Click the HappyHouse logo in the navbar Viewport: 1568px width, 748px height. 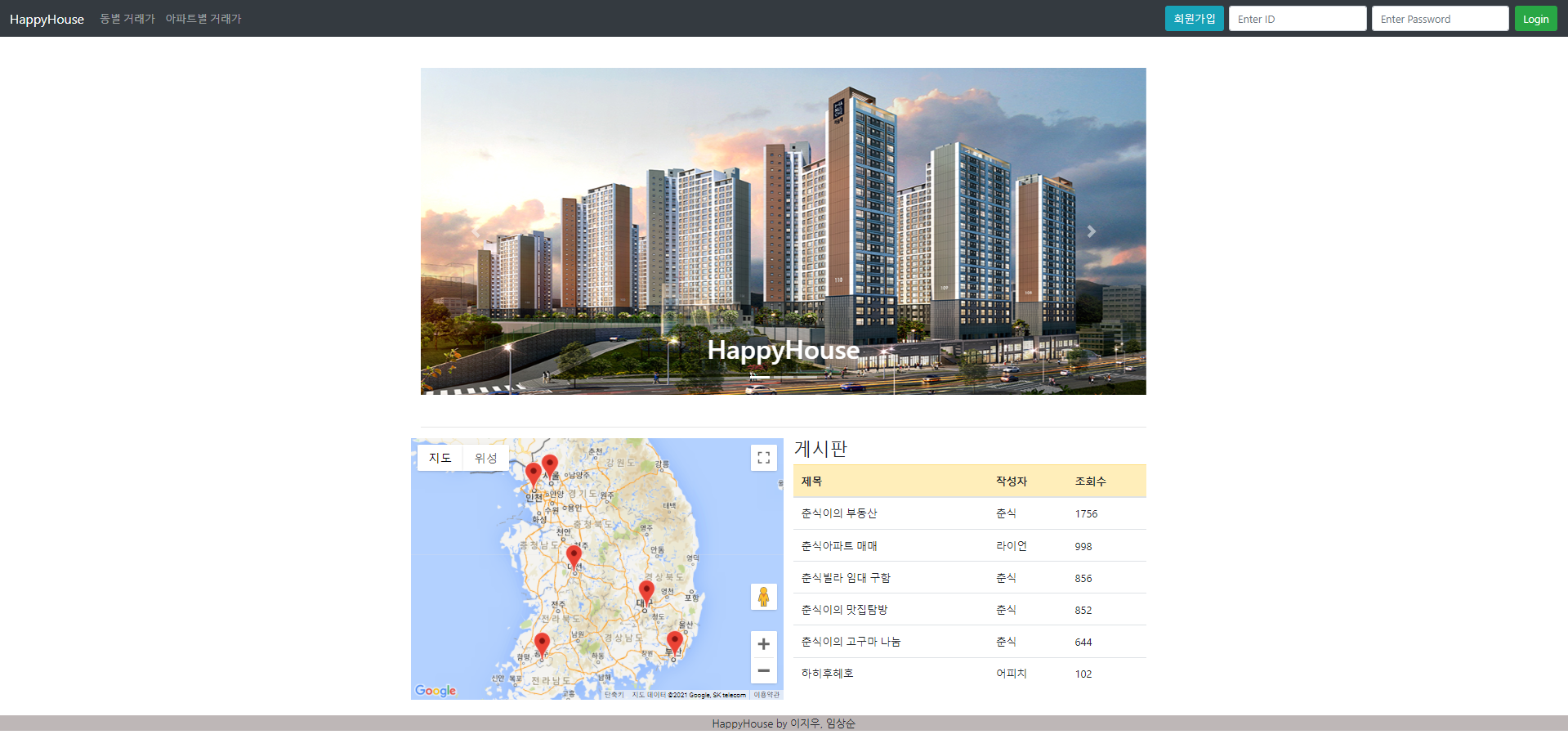pyautogui.click(x=47, y=18)
